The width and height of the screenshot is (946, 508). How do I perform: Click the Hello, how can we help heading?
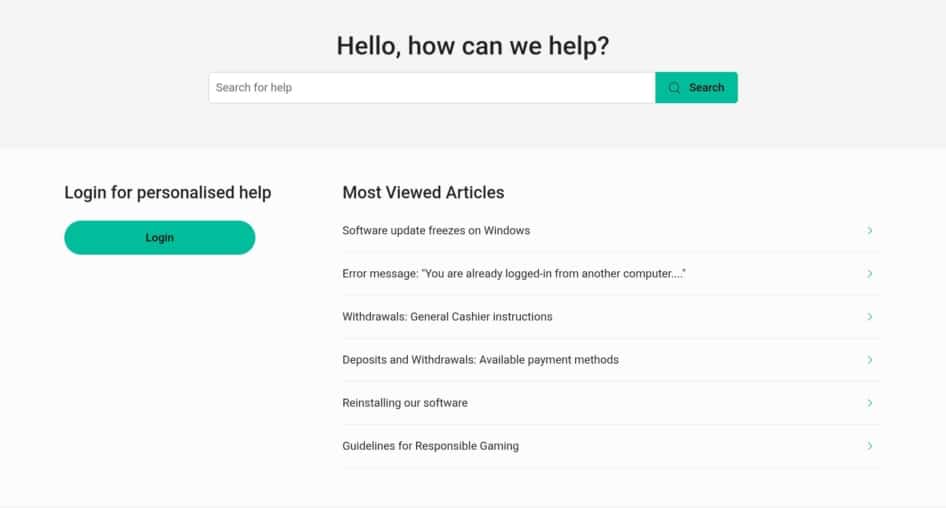pos(472,45)
